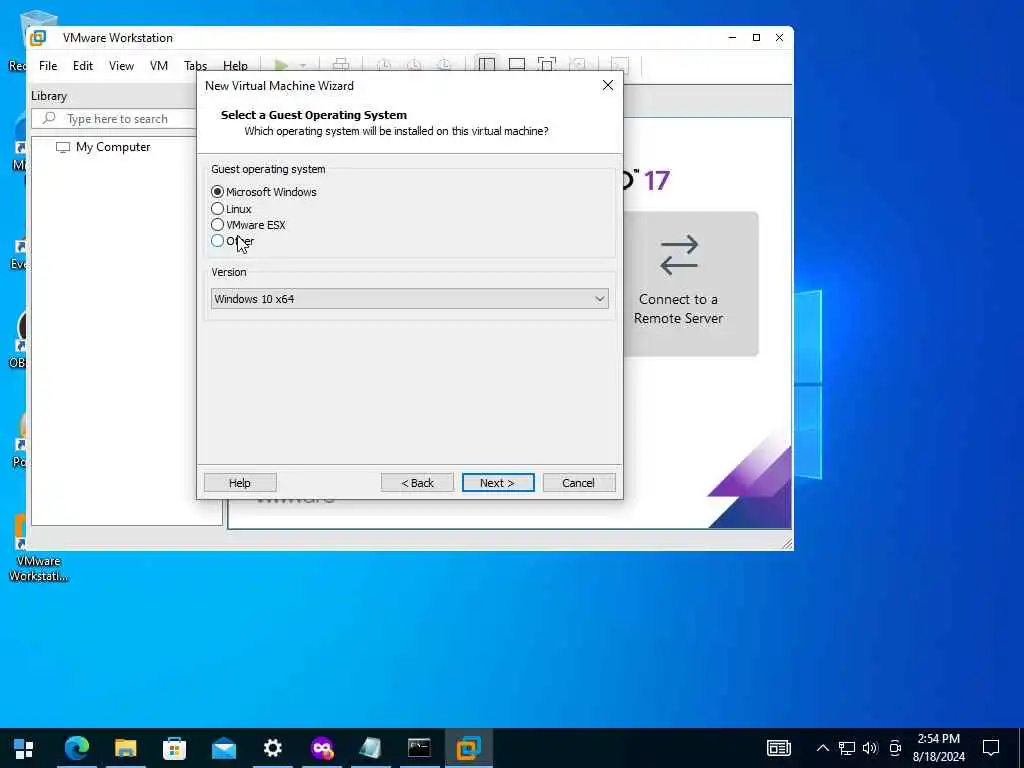Click the green Power On toolbar icon
The width and height of the screenshot is (1024, 768).
click(281, 65)
